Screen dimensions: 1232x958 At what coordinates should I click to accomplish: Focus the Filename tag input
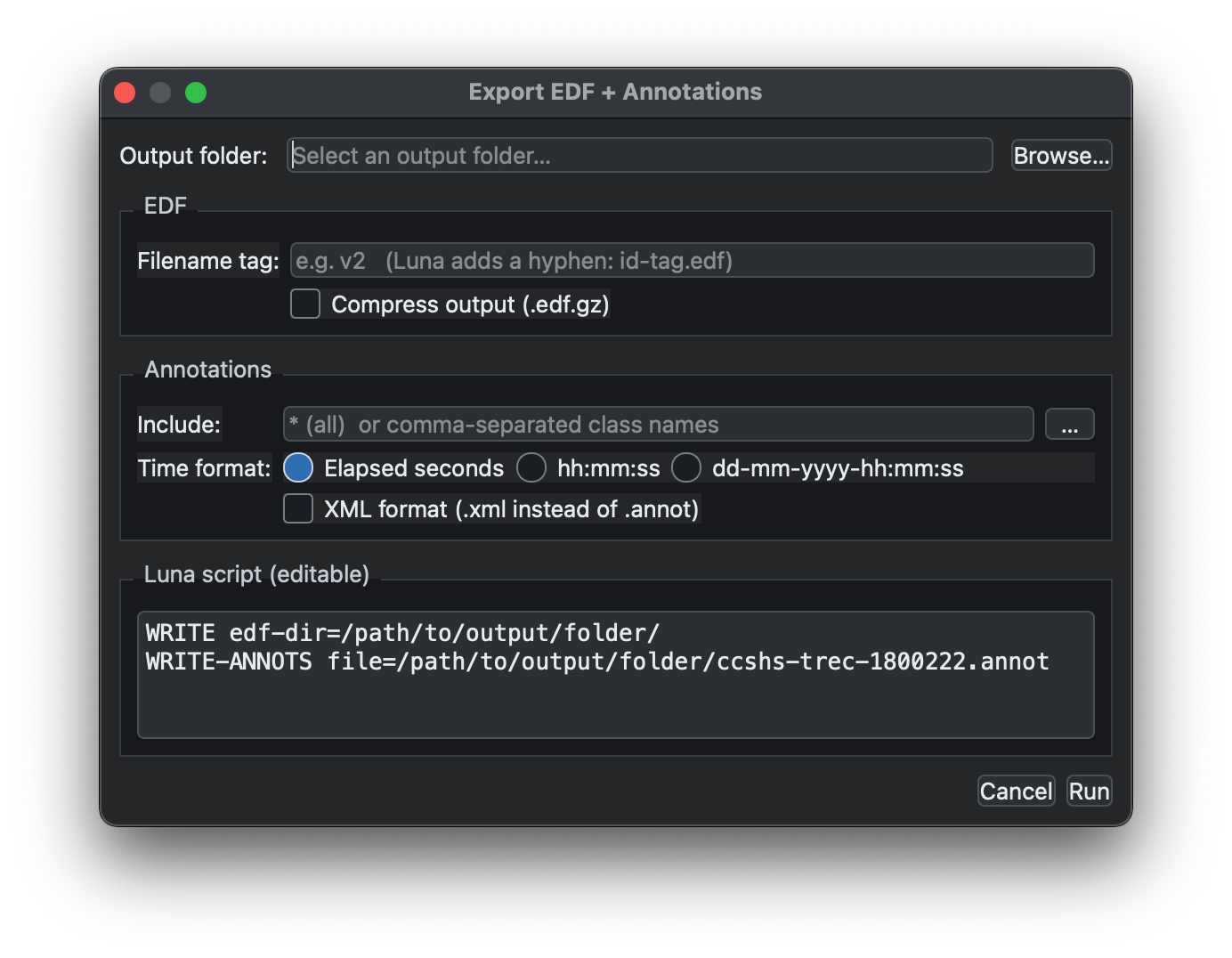pyautogui.click(x=692, y=261)
